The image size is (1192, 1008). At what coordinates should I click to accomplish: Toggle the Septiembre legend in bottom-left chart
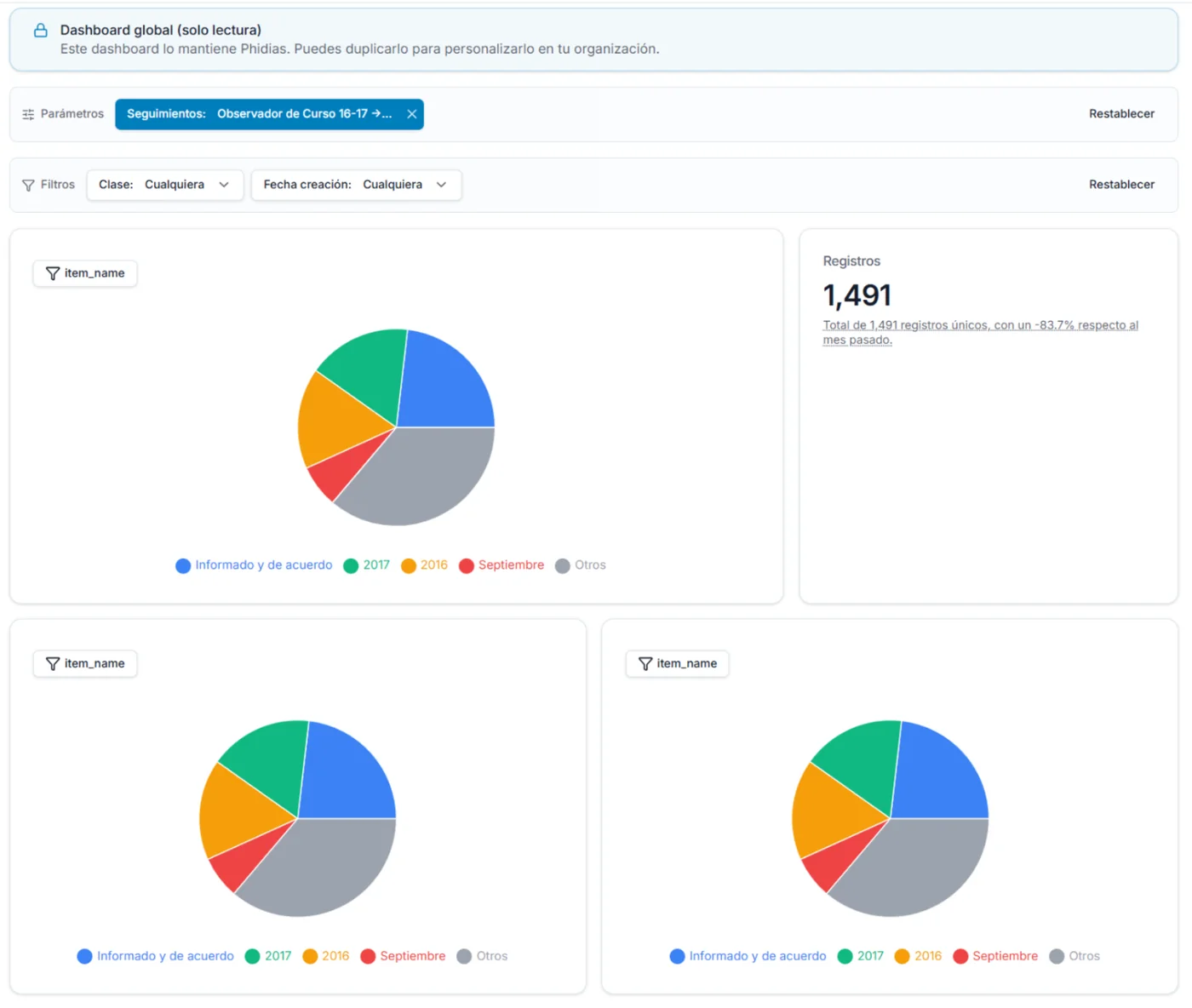(403, 956)
